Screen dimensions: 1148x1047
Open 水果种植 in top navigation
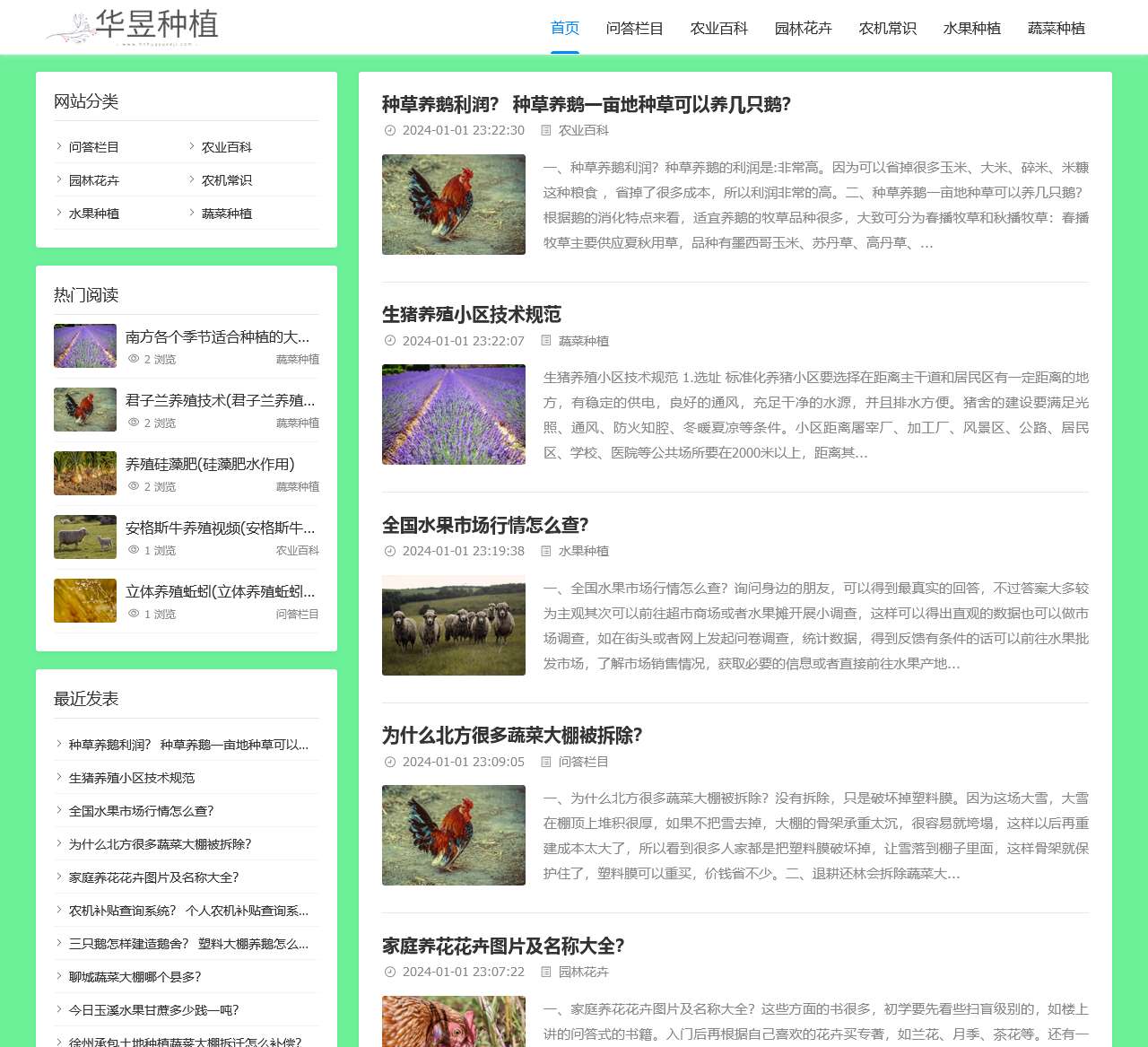pos(972,28)
